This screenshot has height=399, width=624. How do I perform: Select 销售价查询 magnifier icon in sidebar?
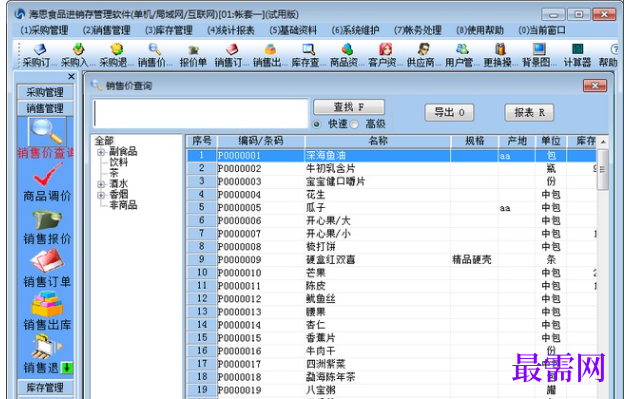point(46,131)
